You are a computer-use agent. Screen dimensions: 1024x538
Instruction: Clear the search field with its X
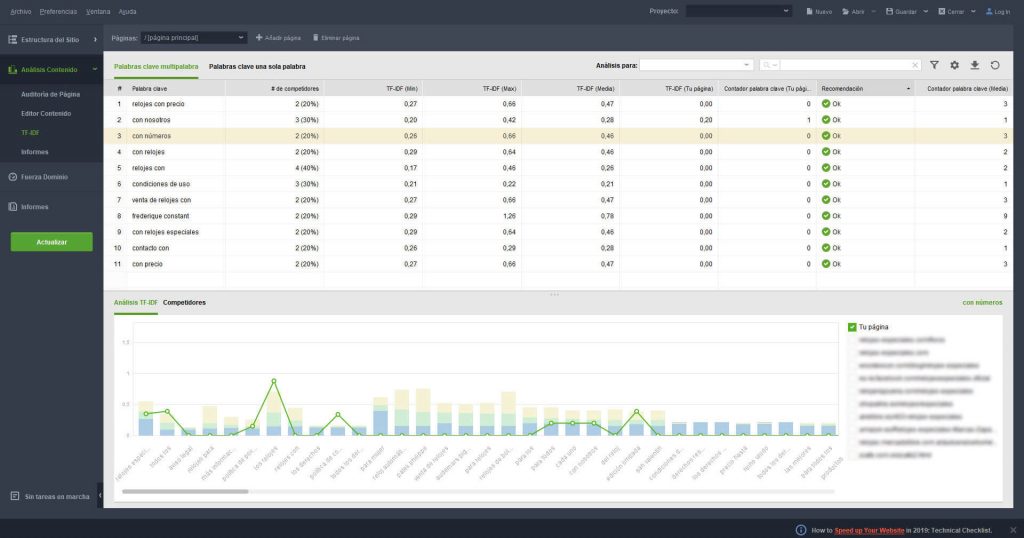915,65
